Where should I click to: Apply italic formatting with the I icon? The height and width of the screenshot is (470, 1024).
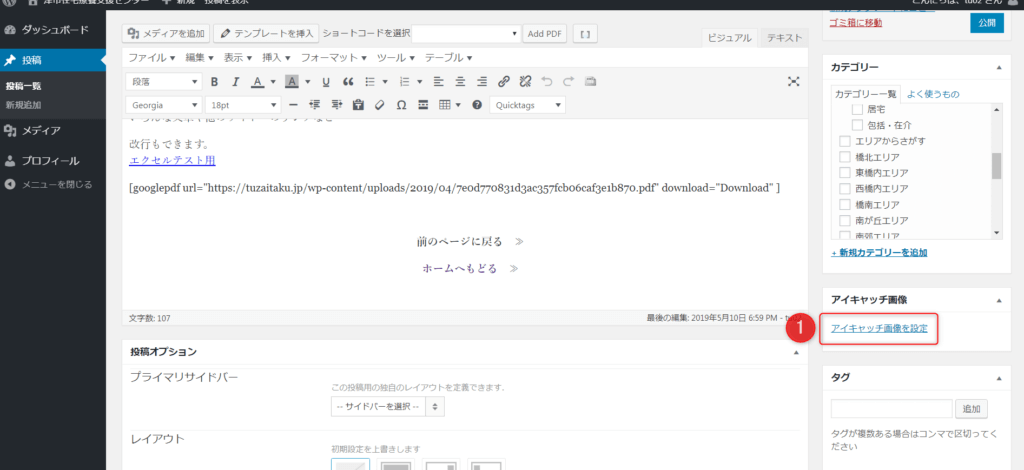click(235, 81)
